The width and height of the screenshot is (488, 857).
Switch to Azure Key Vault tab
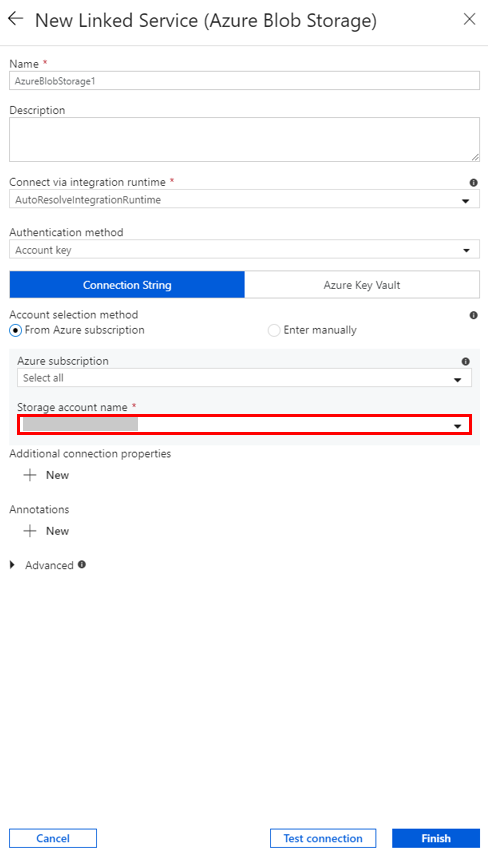[x=362, y=285]
